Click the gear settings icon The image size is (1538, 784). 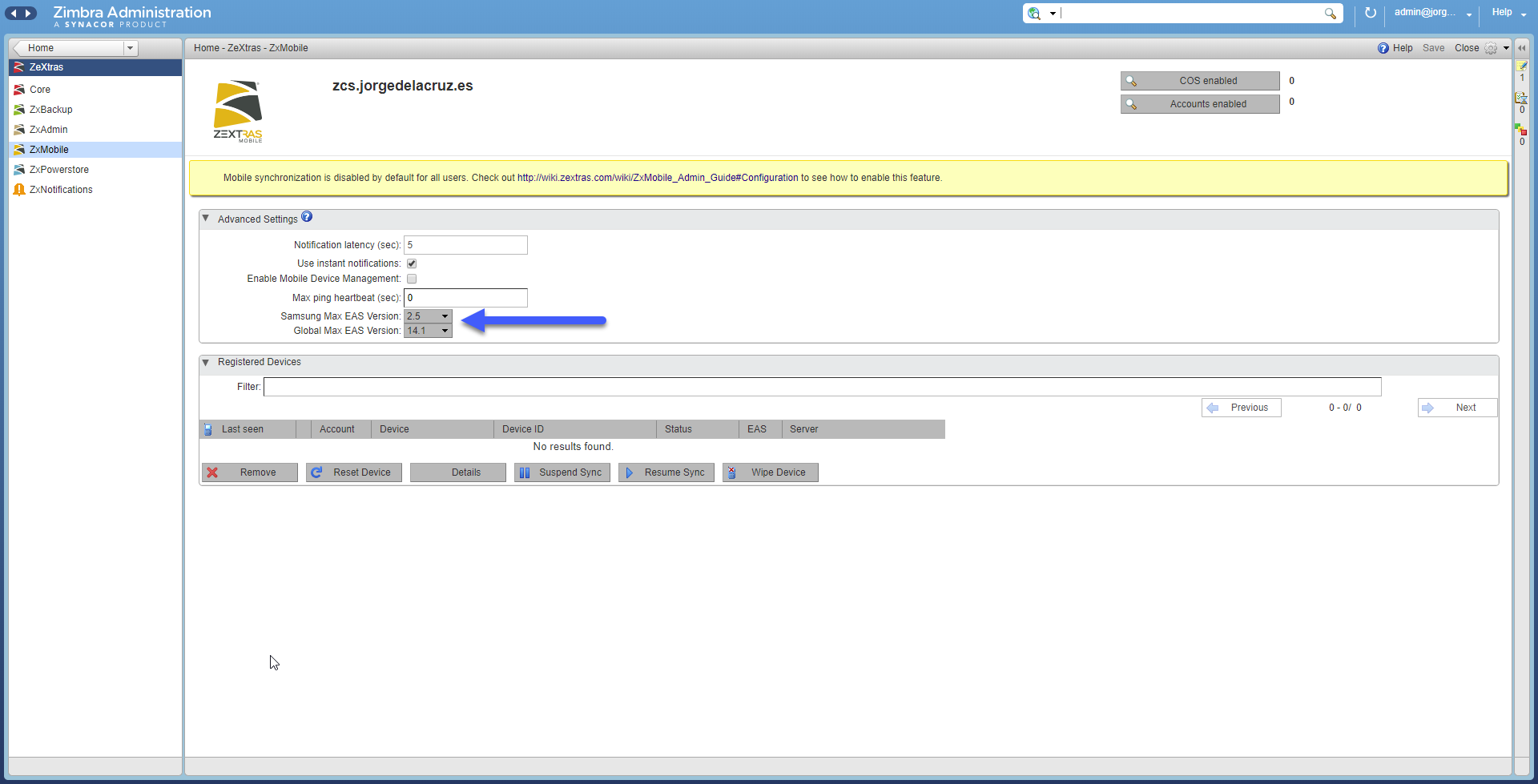pyautogui.click(x=1491, y=48)
